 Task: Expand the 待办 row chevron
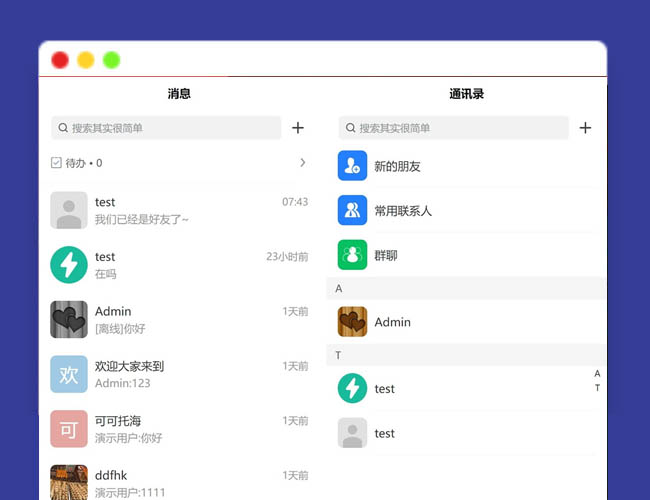pyautogui.click(x=303, y=163)
